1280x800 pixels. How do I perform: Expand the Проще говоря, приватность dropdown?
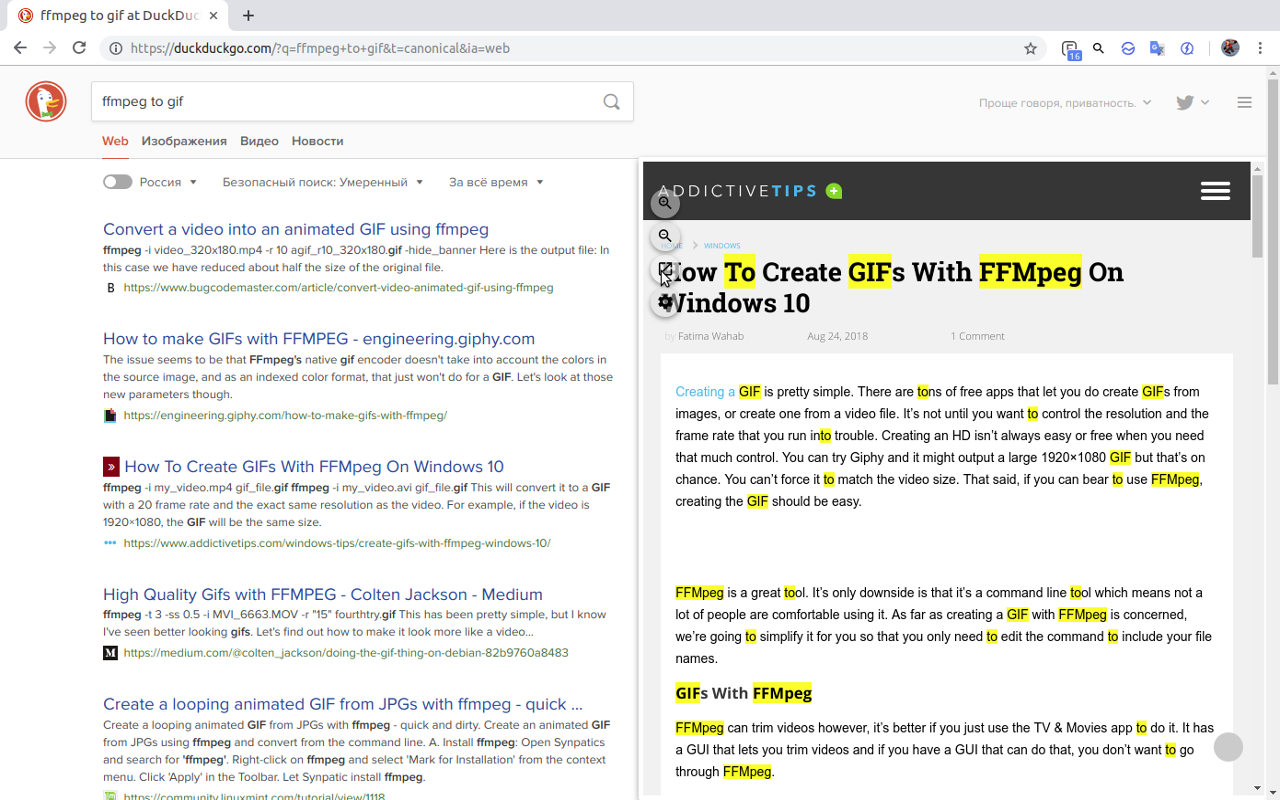click(x=1065, y=102)
